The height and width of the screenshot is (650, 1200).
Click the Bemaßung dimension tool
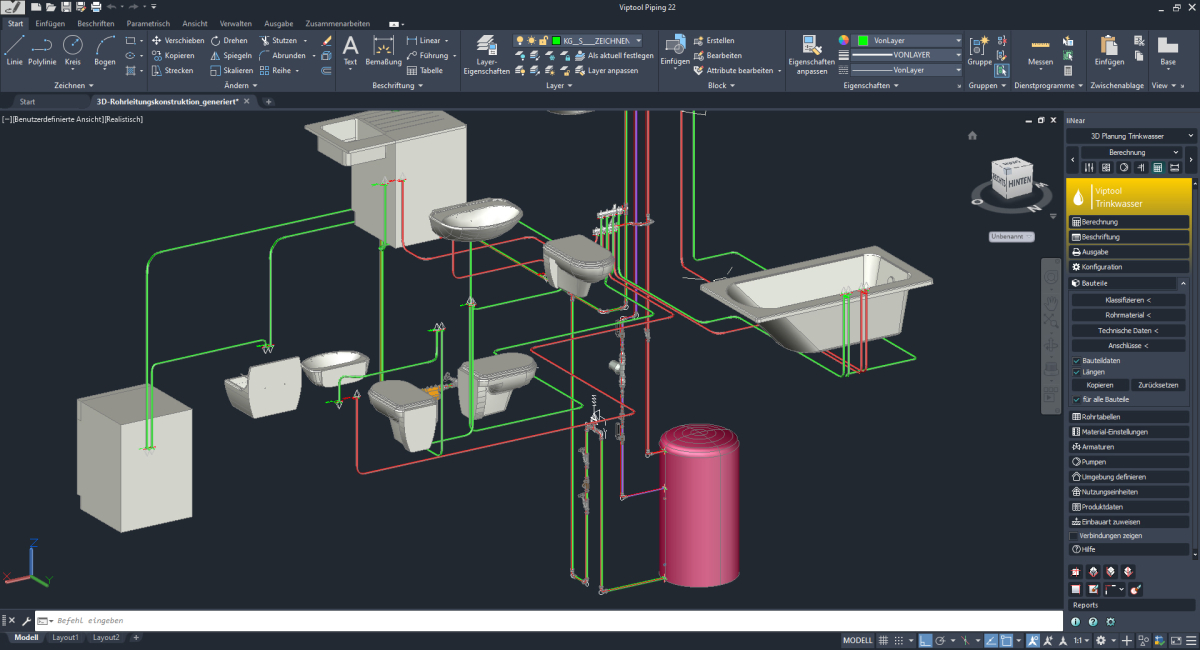click(383, 50)
